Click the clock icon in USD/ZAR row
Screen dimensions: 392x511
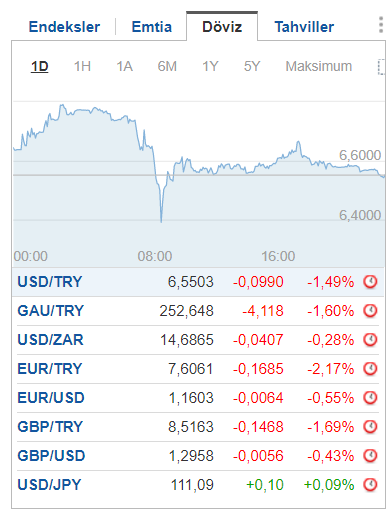point(370,340)
